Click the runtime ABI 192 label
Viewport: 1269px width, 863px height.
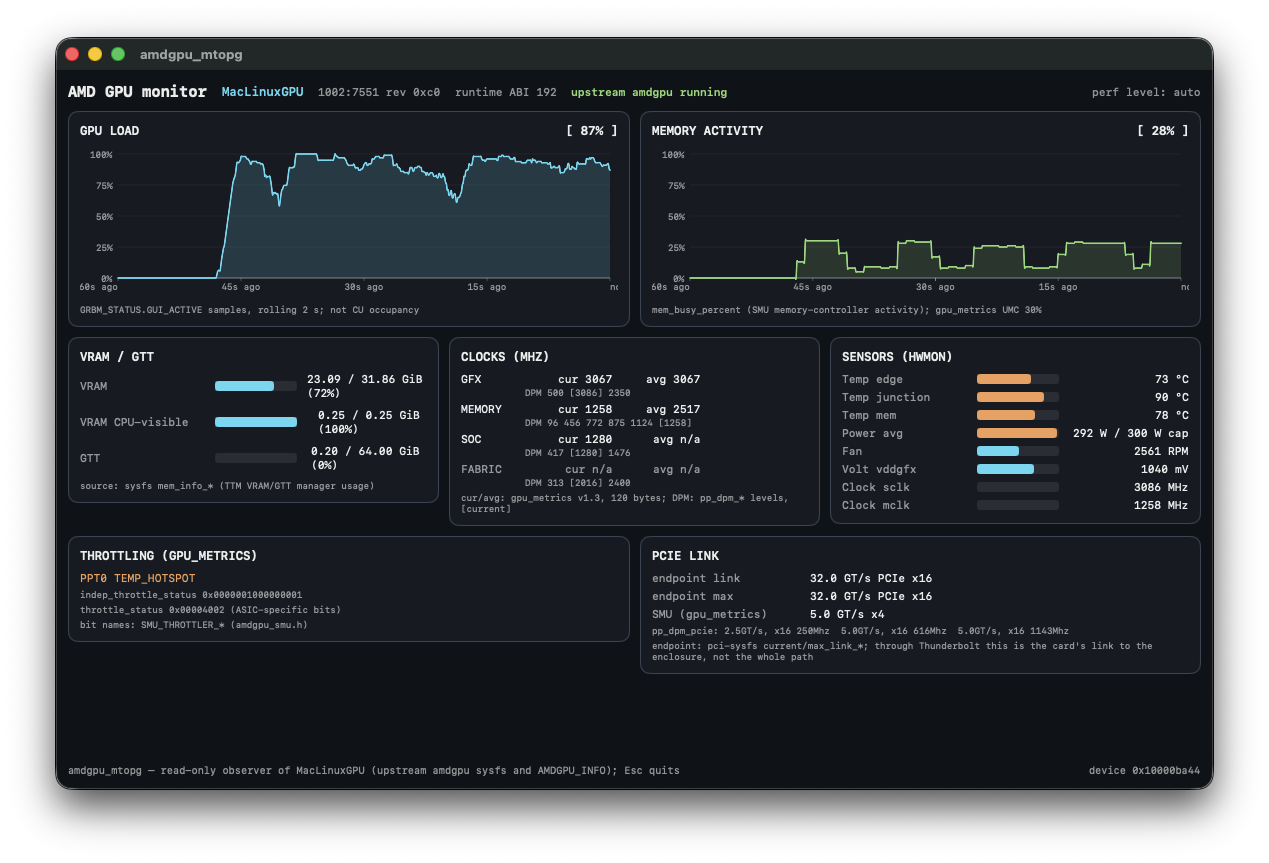(x=506, y=92)
